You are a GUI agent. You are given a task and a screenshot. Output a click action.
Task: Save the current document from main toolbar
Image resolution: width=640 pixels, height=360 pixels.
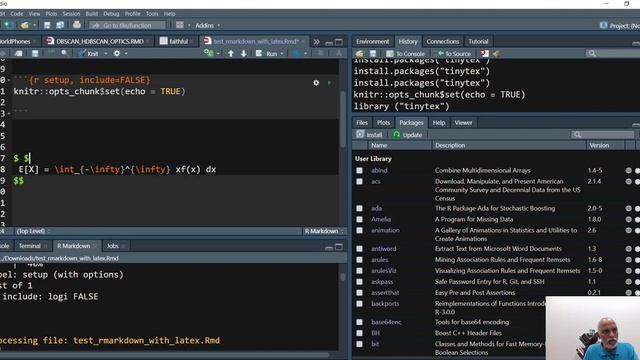point(47,25)
